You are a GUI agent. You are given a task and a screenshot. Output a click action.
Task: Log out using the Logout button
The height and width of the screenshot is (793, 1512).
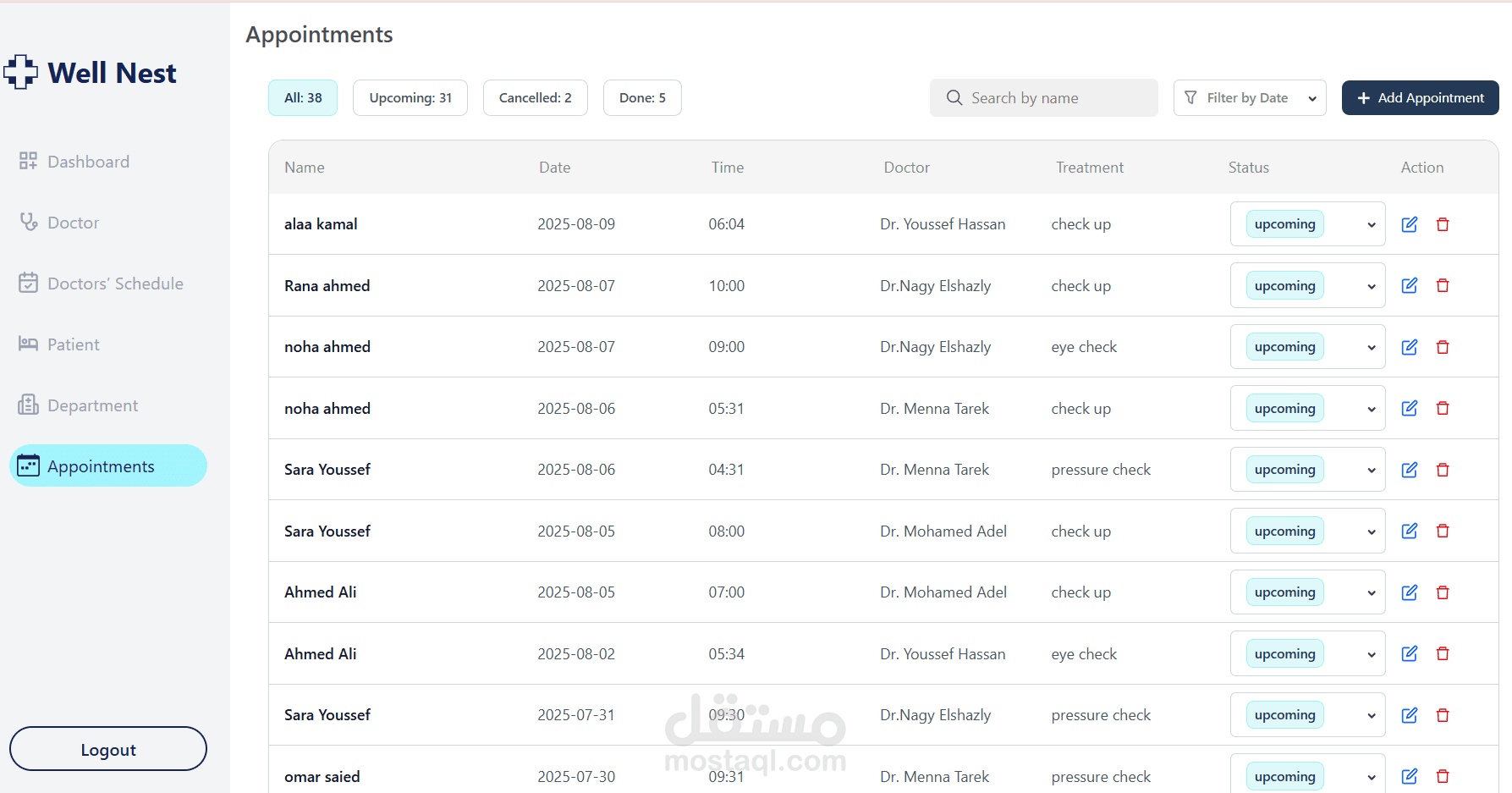[x=108, y=749]
